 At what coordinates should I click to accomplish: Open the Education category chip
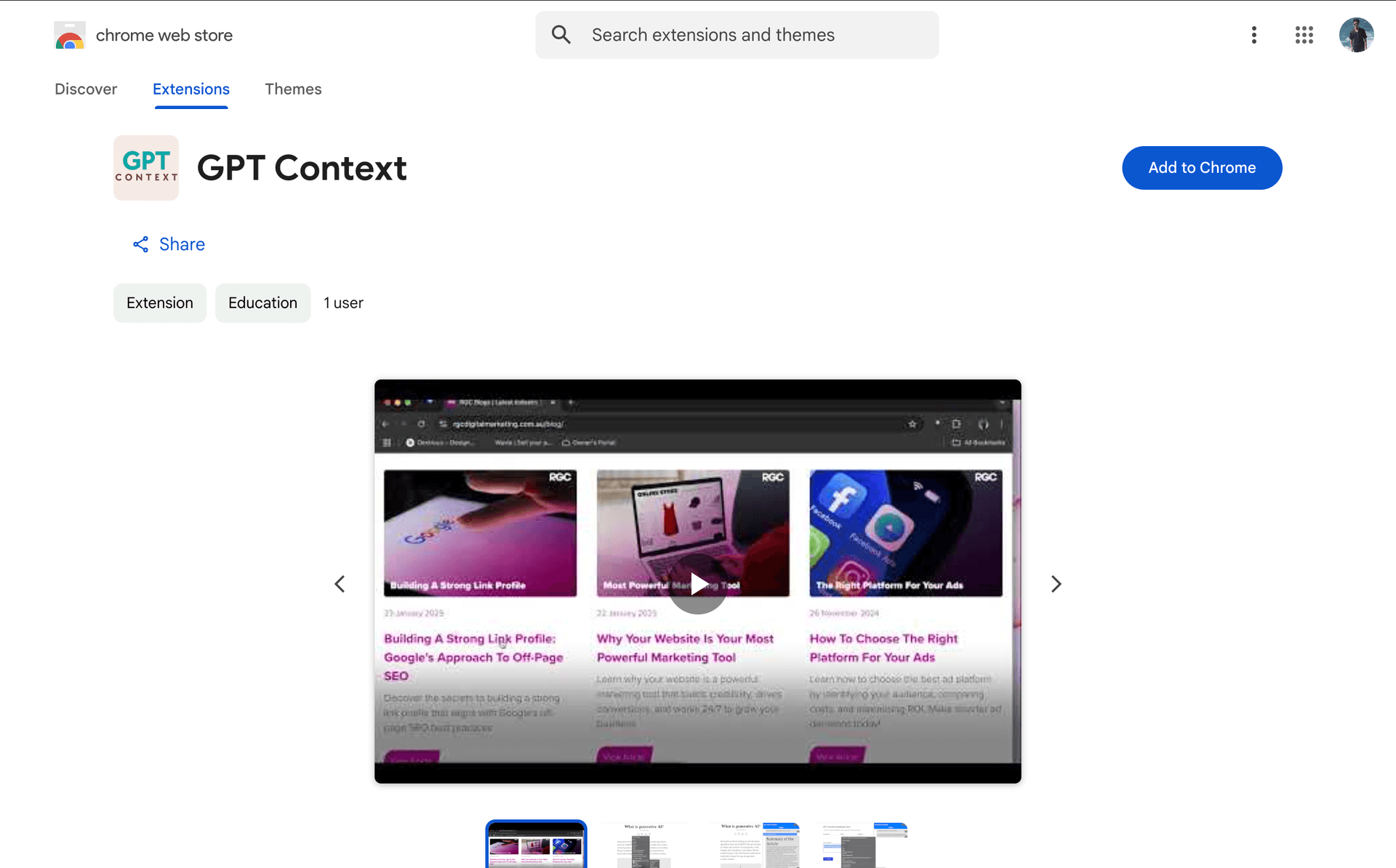tap(262, 303)
